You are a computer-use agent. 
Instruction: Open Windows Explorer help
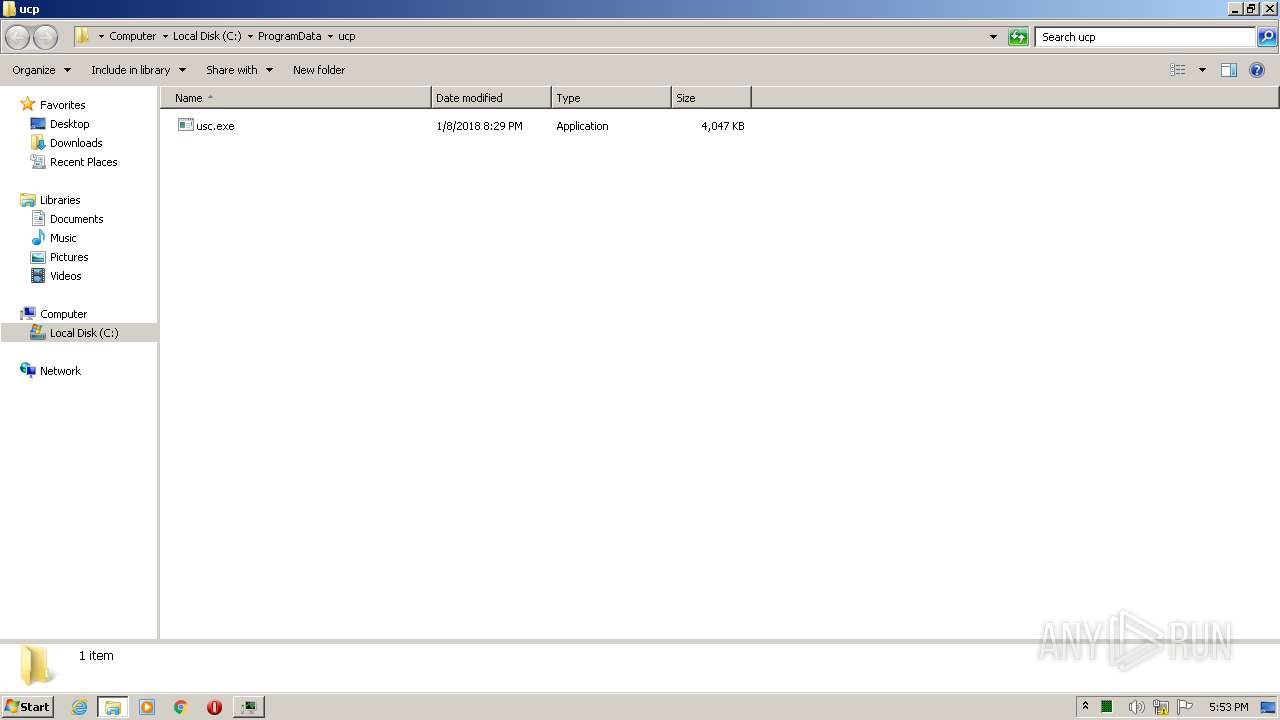(1257, 70)
